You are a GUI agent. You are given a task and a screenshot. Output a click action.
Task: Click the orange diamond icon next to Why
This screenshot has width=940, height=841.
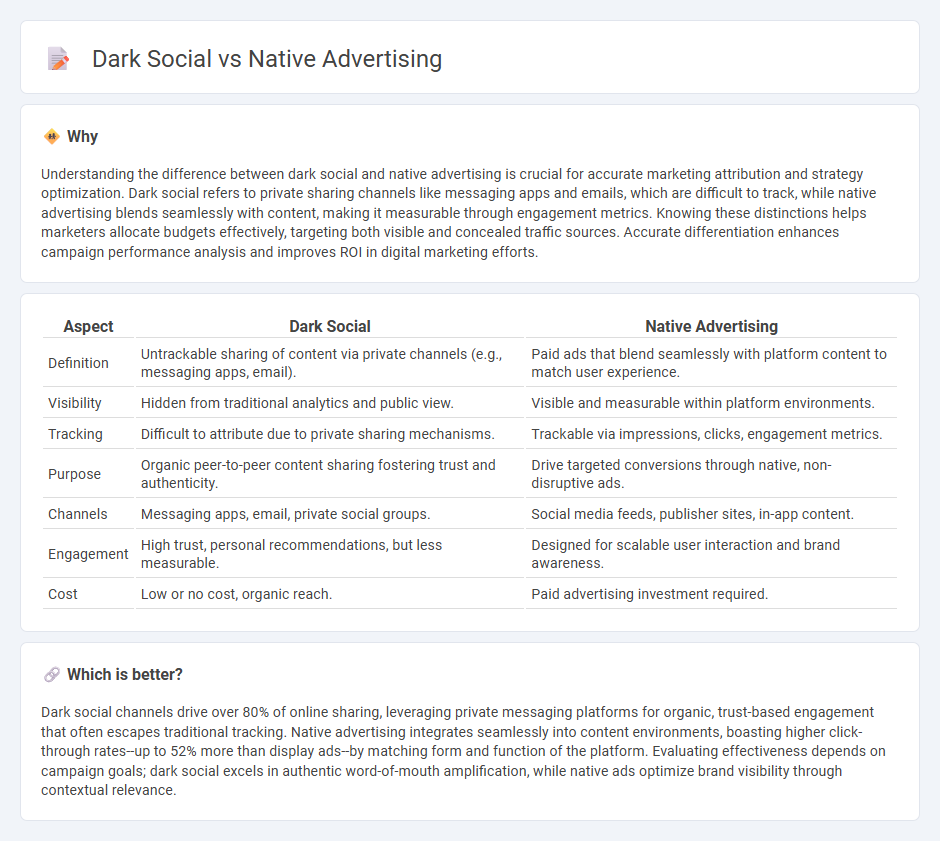(x=52, y=137)
